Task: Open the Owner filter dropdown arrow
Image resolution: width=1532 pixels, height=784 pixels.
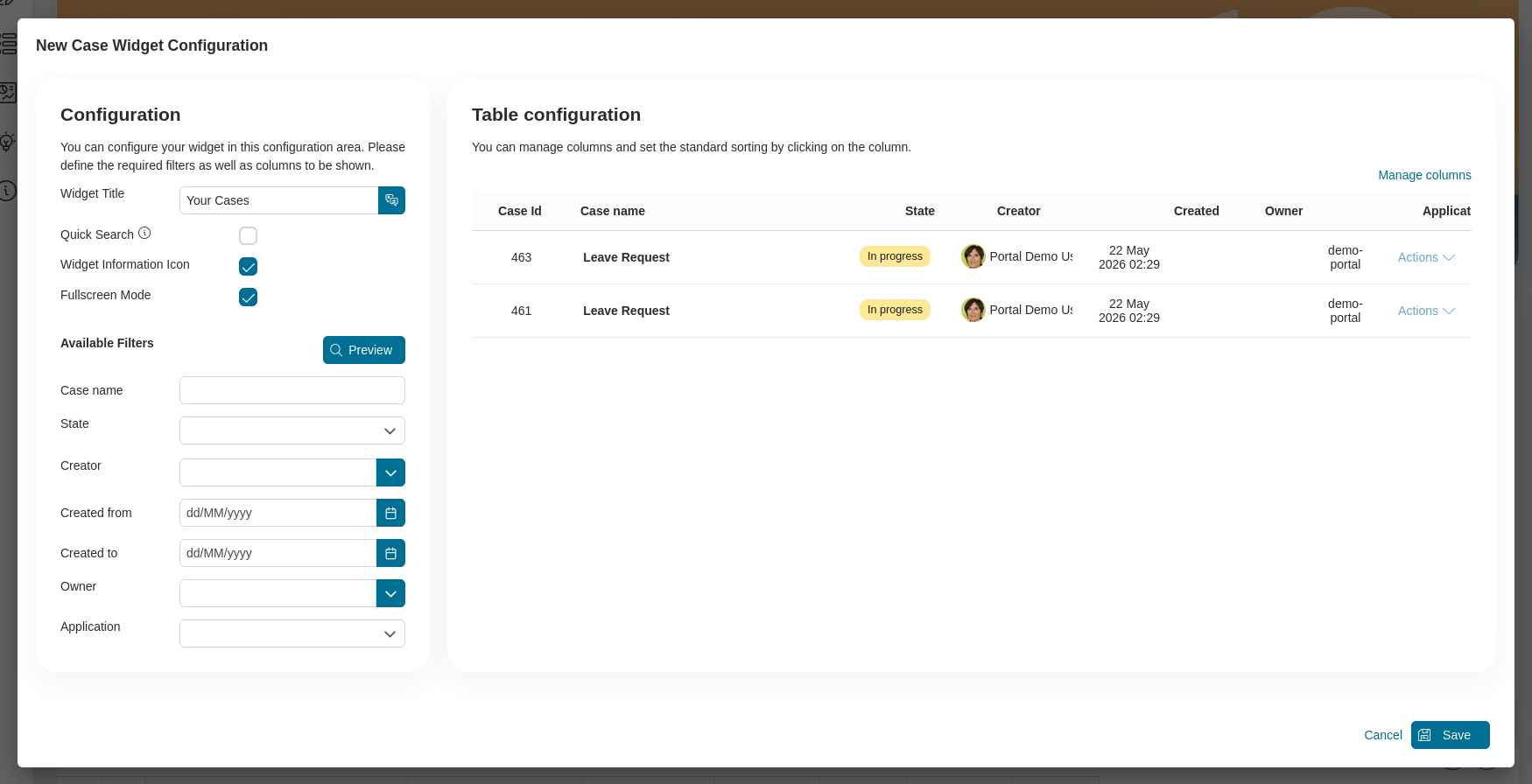Action: [x=390, y=593]
